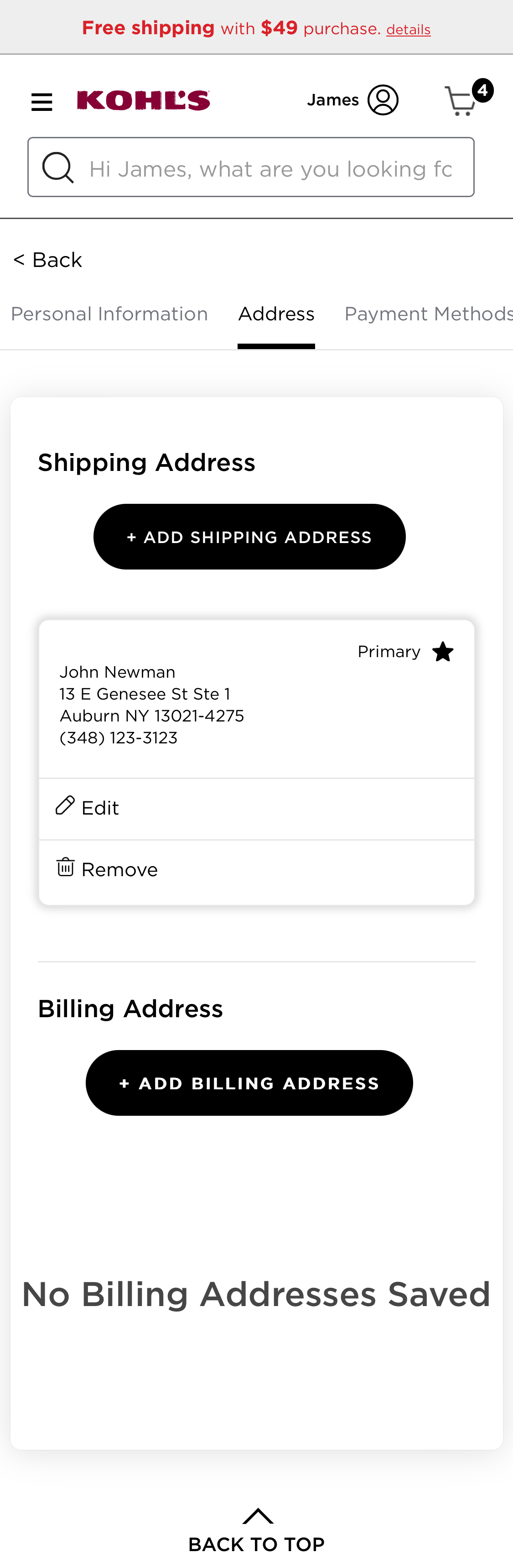Click the Back to Top label
The image size is (513, 1568).
(x=256, y=1542)
